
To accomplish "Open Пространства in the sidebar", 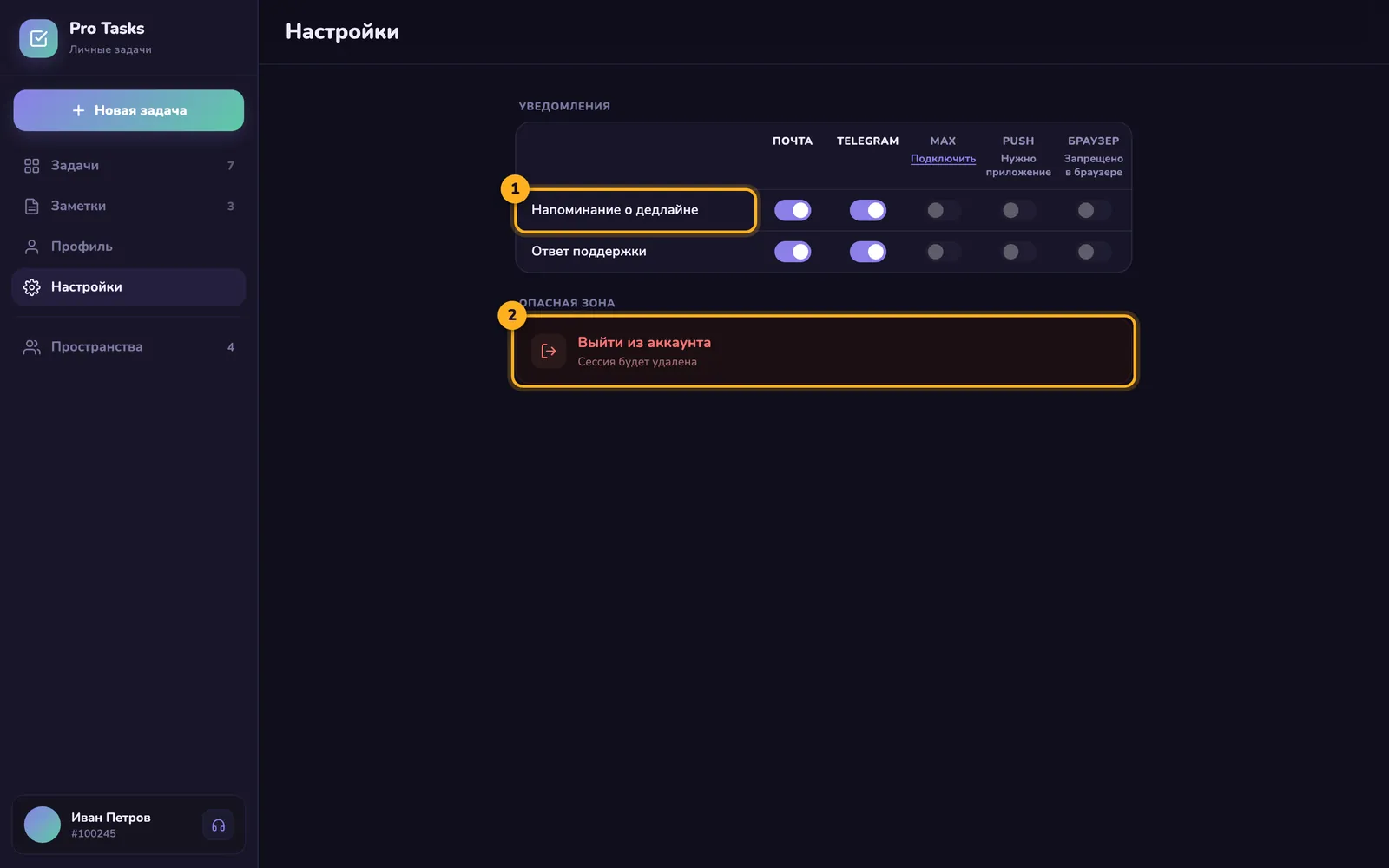I will pos(128,347).
